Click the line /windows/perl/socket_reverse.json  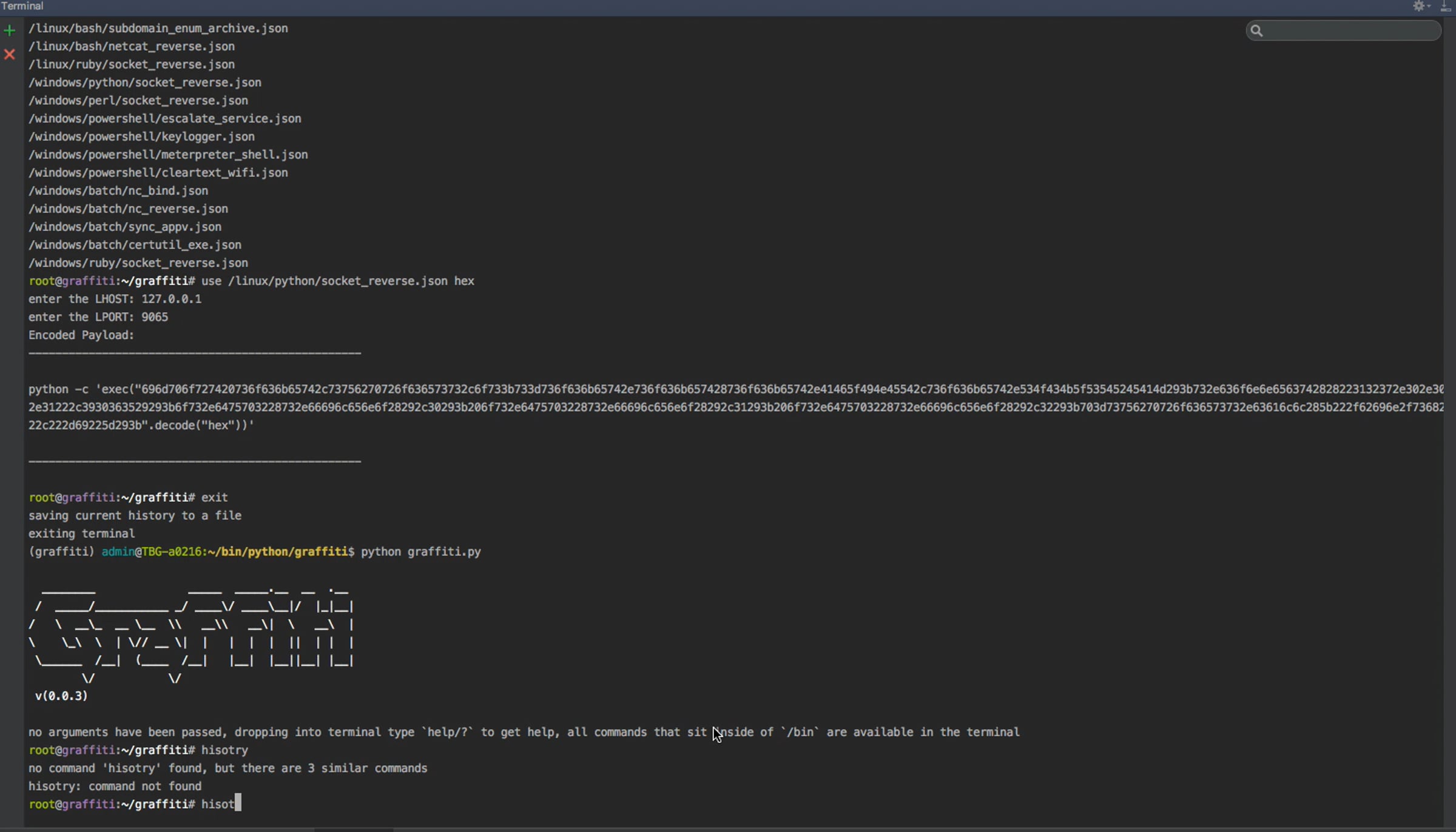138,101
